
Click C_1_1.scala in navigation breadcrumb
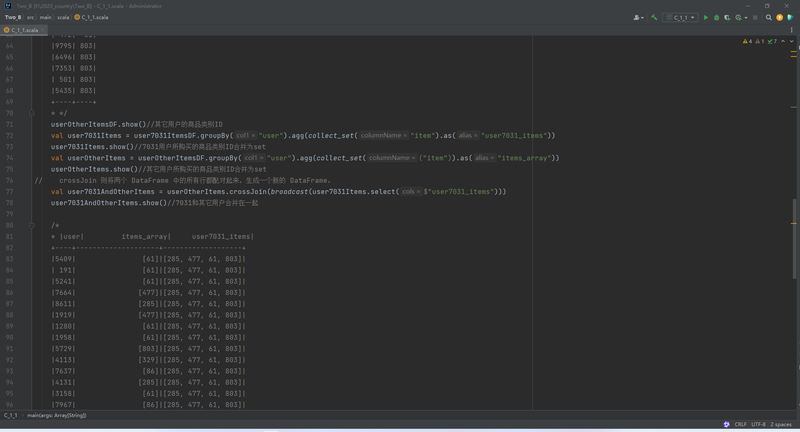coord(91,17)
